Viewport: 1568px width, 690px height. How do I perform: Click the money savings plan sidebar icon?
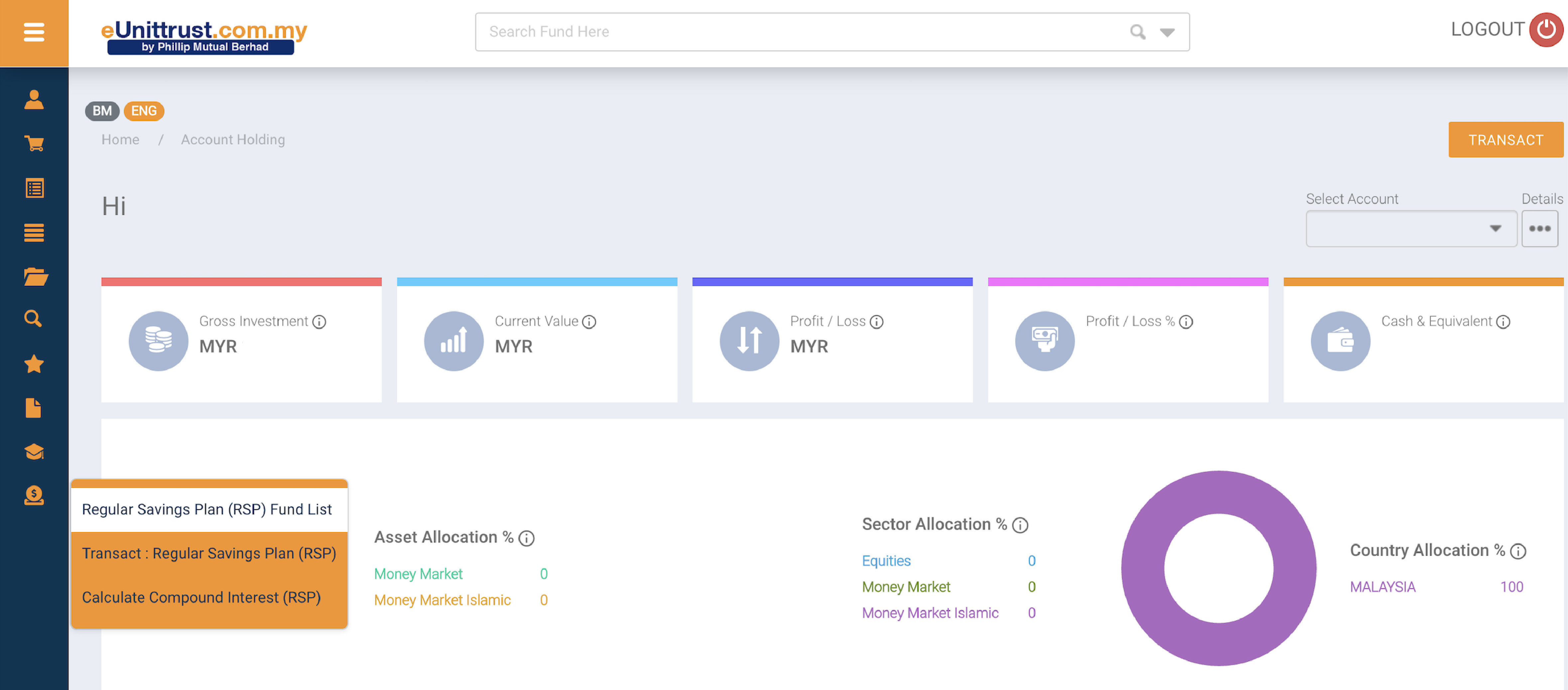pos(34,495)
